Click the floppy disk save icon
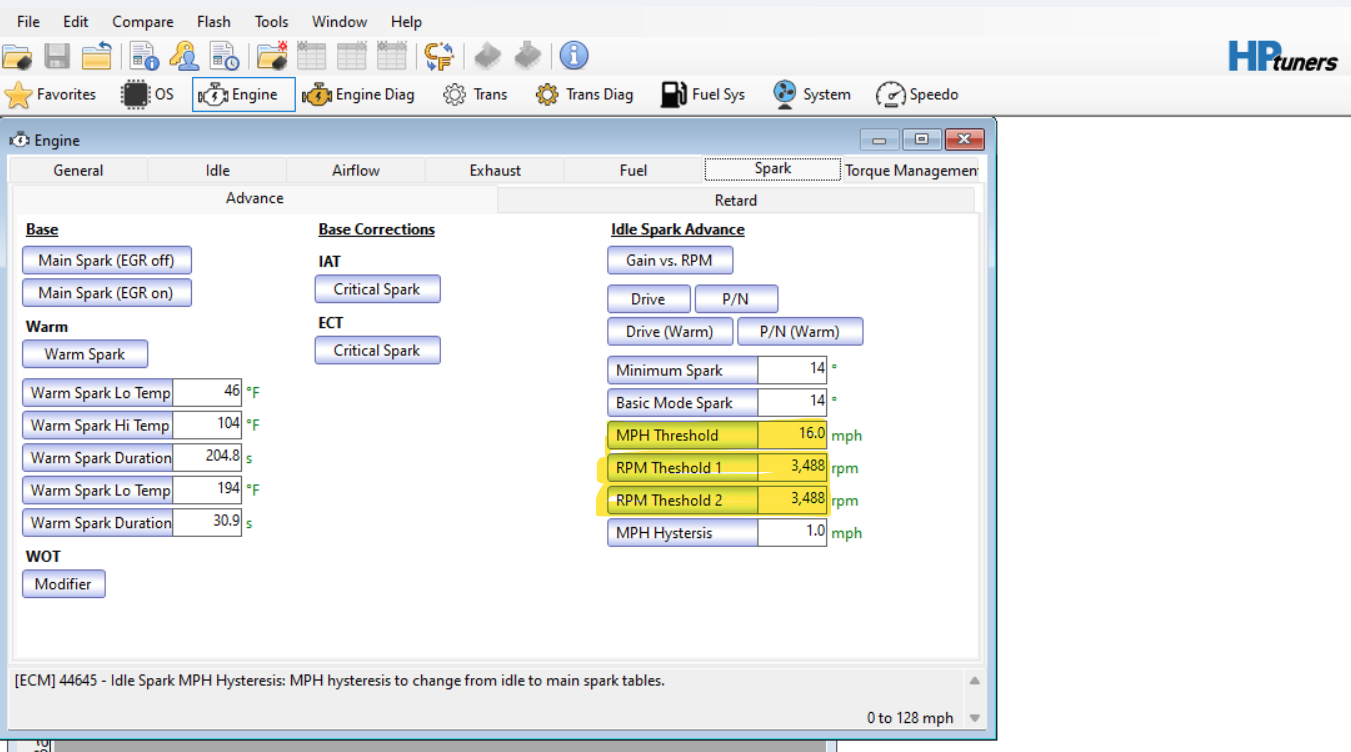Viewport: 1351px width, 752px height. [x=57, y=56]
